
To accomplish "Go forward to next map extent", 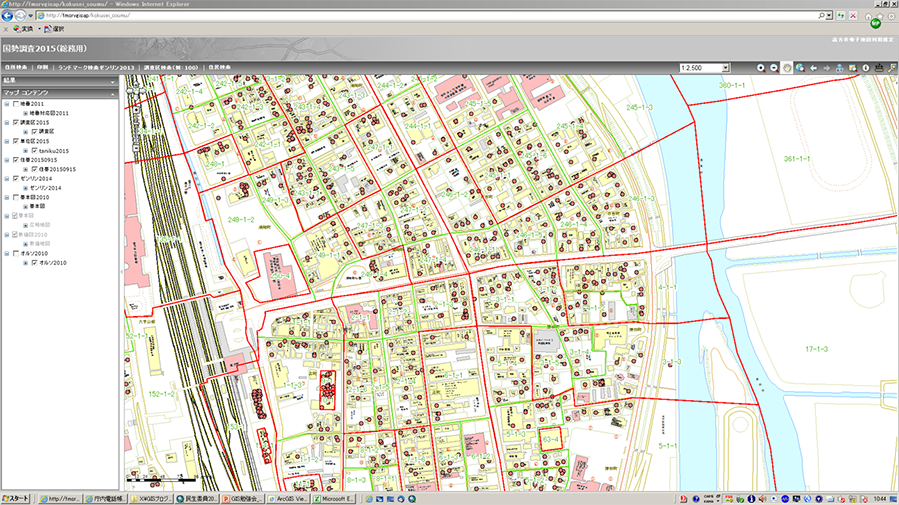I will point(826,67).
